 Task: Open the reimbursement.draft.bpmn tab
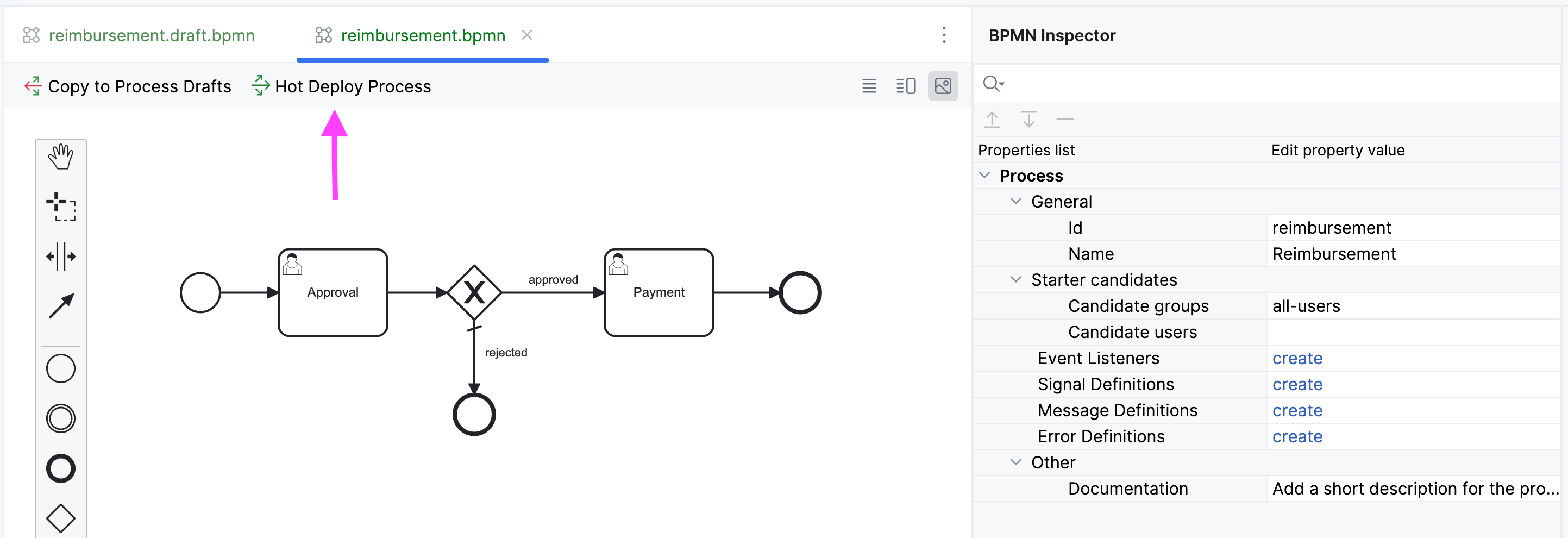pos(151,35)
